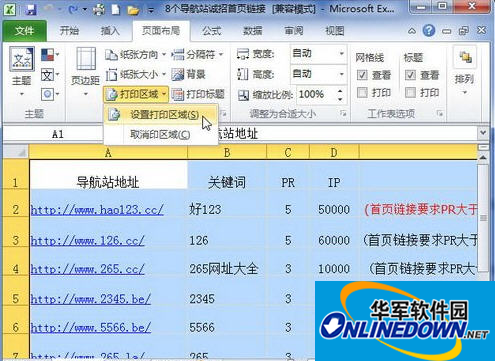Switch to the View (视图) tab
Screen dimensions: 495x361
pyautogui.click(x=334, y=31)
